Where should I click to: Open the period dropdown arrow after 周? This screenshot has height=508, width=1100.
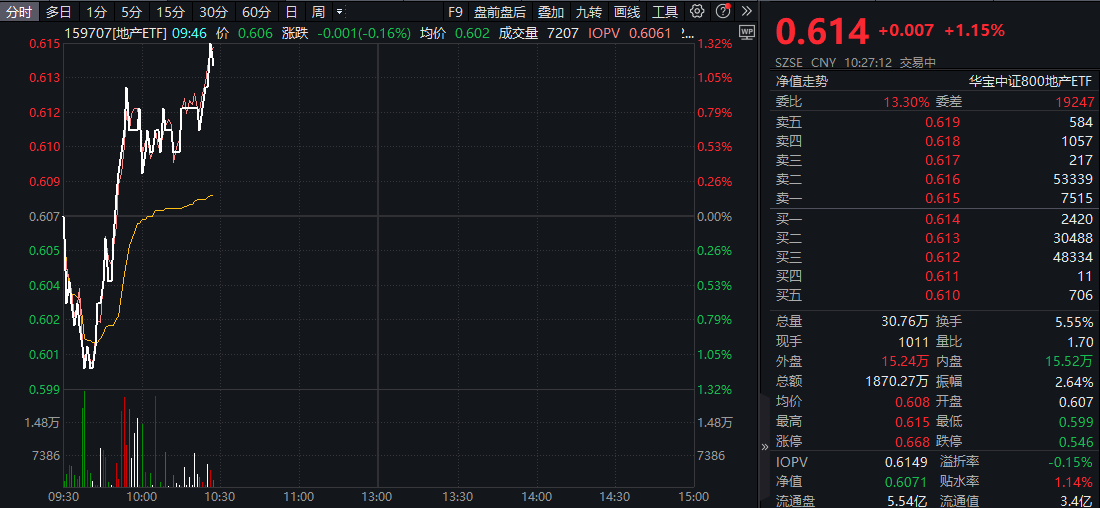coord(340,12)
